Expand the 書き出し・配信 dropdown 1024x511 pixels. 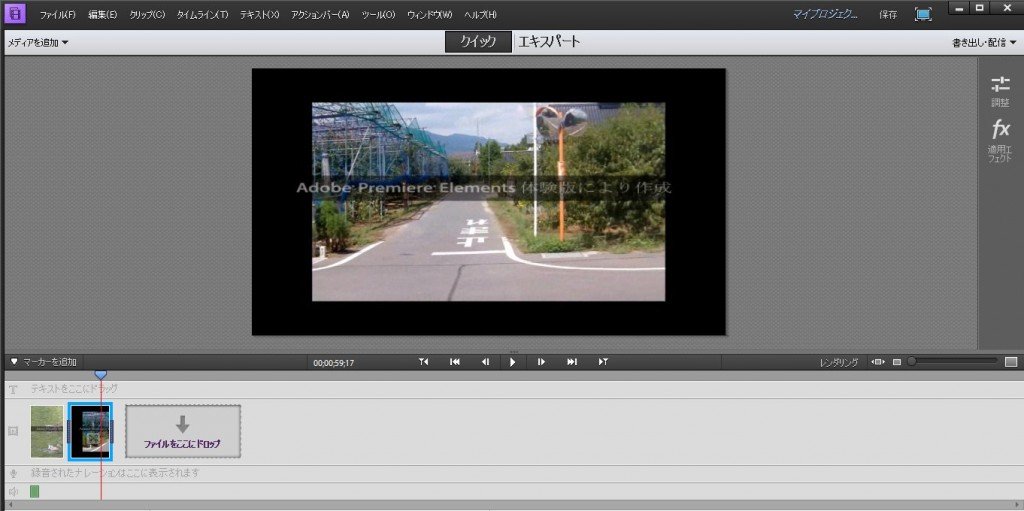[x=984, y=43]
